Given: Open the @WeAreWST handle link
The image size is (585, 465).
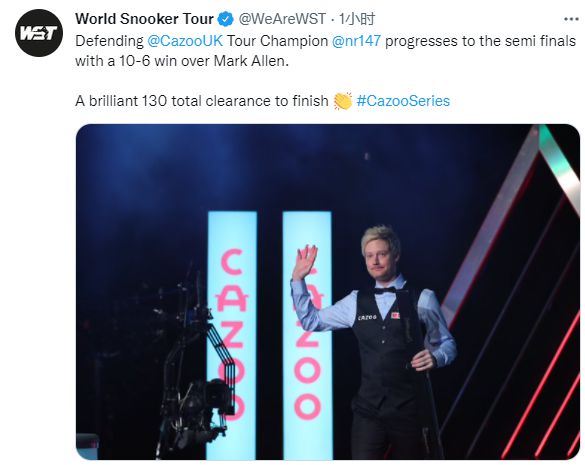Looking at the screenshot, I should (x=282, y=19).
